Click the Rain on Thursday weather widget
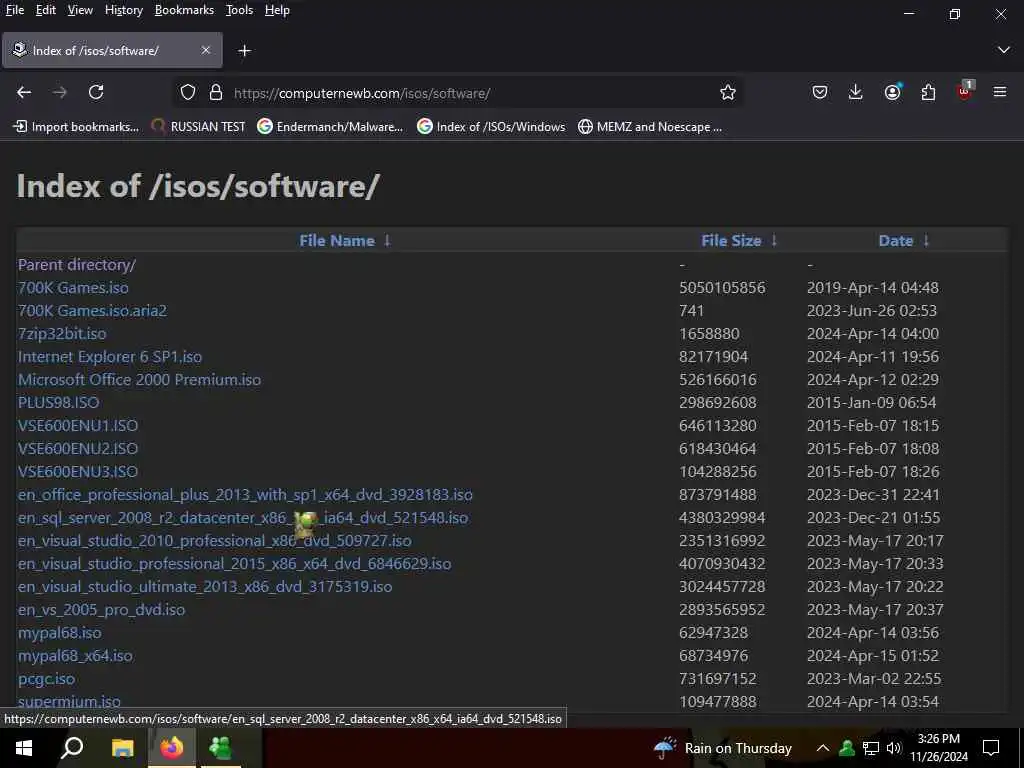Image resolution: width=1024 pixels, height=768 pixels. pos(722,748)
